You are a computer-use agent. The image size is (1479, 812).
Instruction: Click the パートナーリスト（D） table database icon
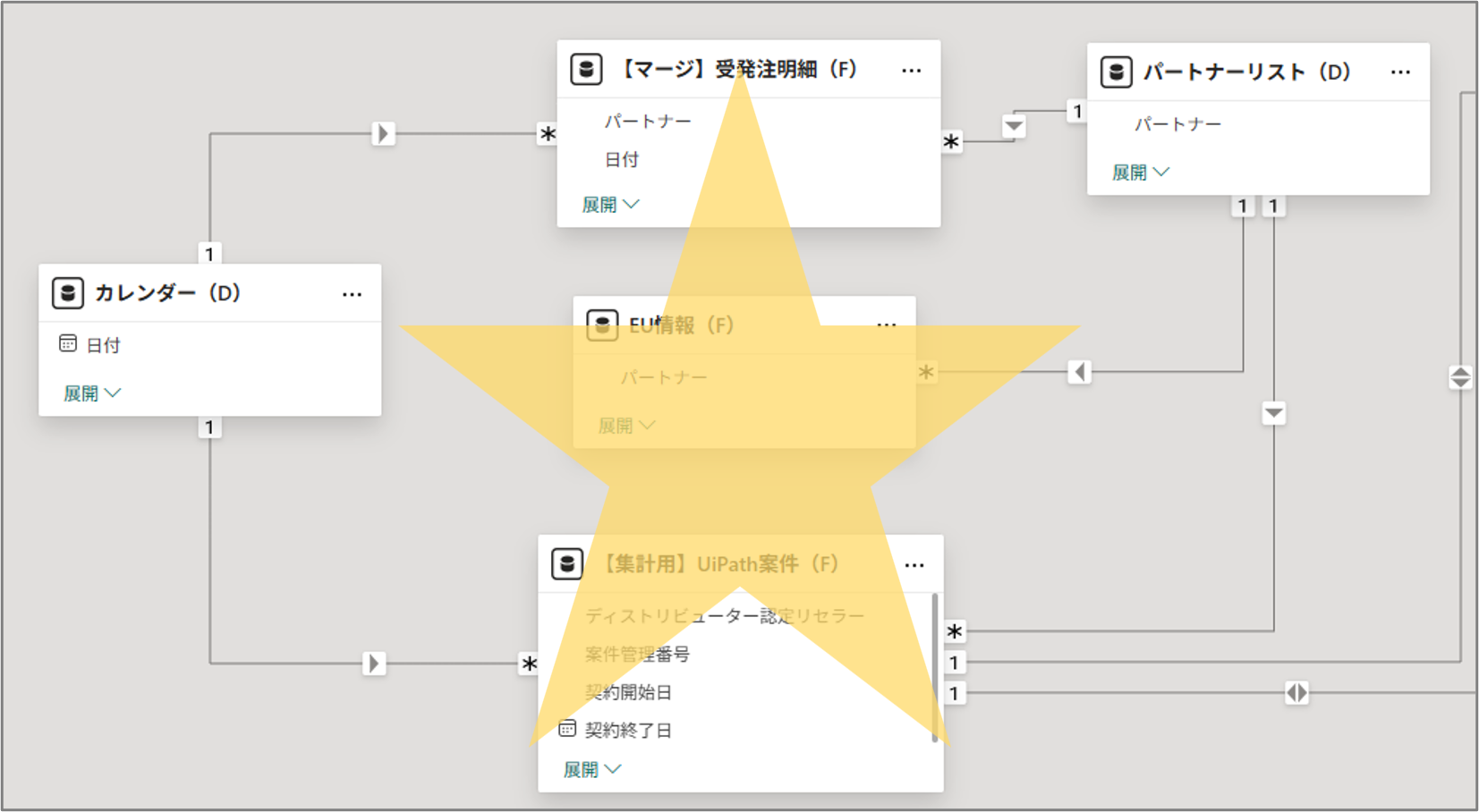click(x=1116, y=72)
